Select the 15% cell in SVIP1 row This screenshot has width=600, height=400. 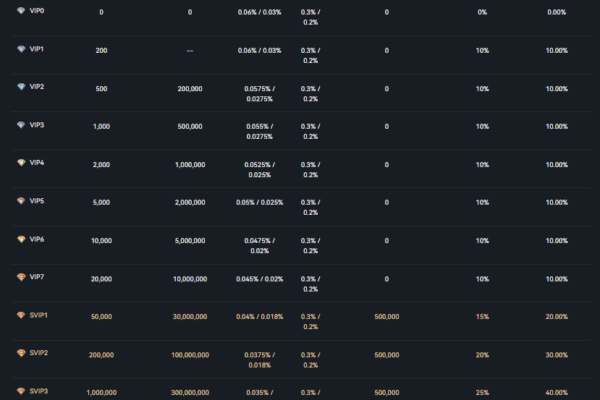click(x=482, y=316)
